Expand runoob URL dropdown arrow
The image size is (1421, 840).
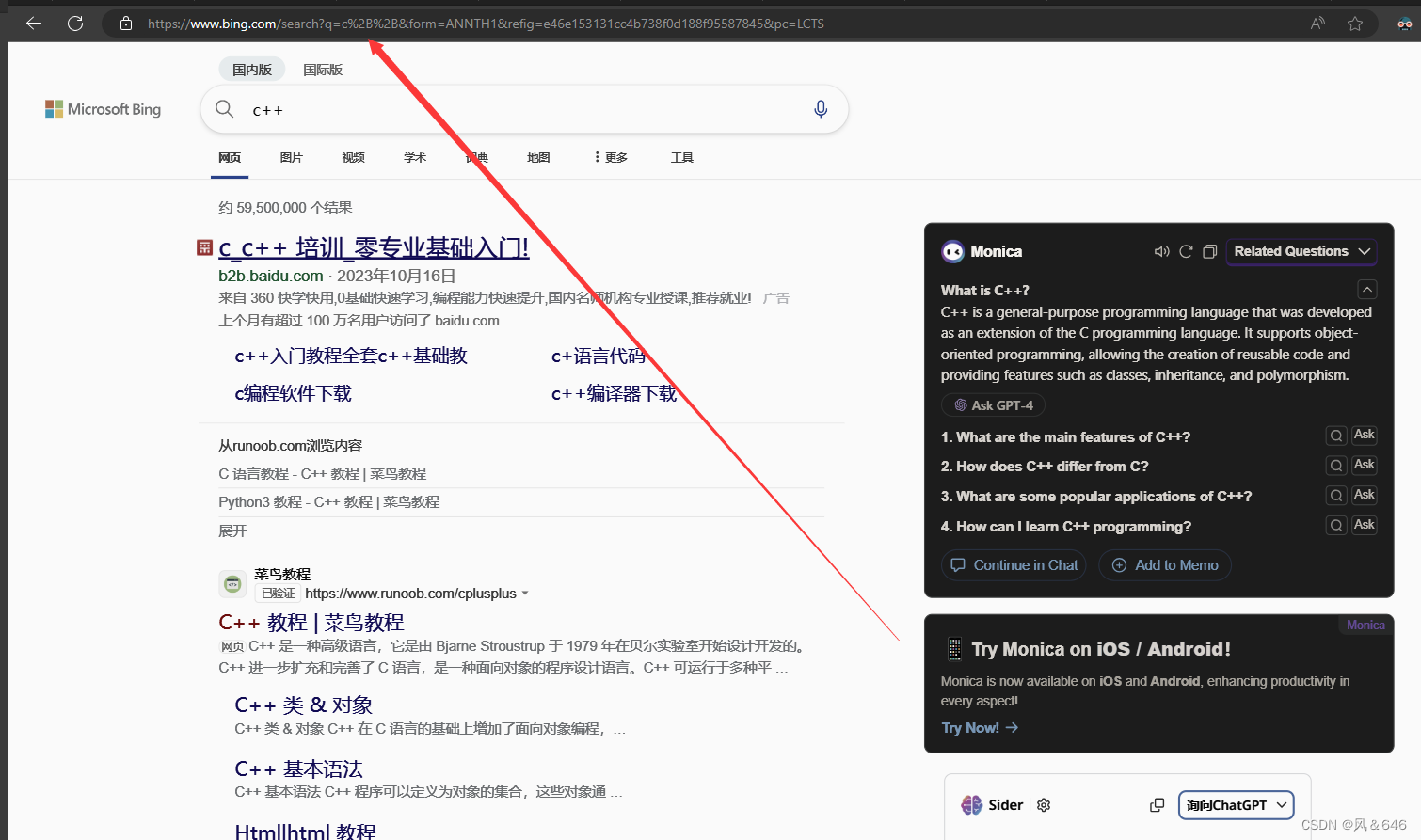(525, 594)
